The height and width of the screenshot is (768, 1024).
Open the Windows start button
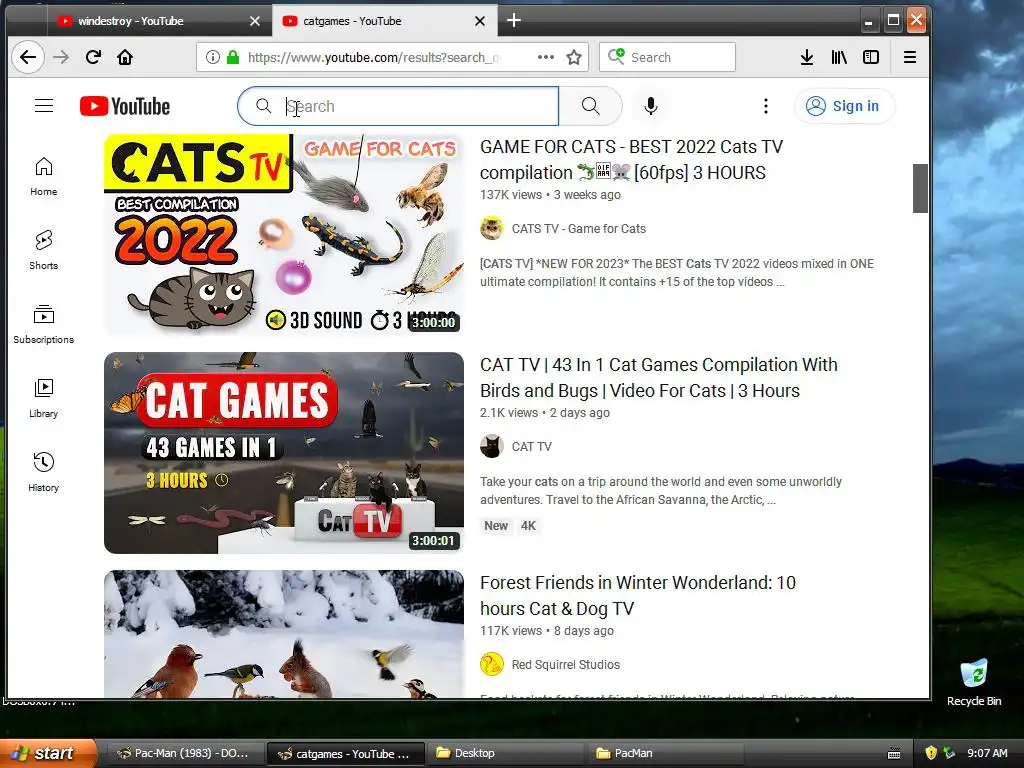(48, 753)
